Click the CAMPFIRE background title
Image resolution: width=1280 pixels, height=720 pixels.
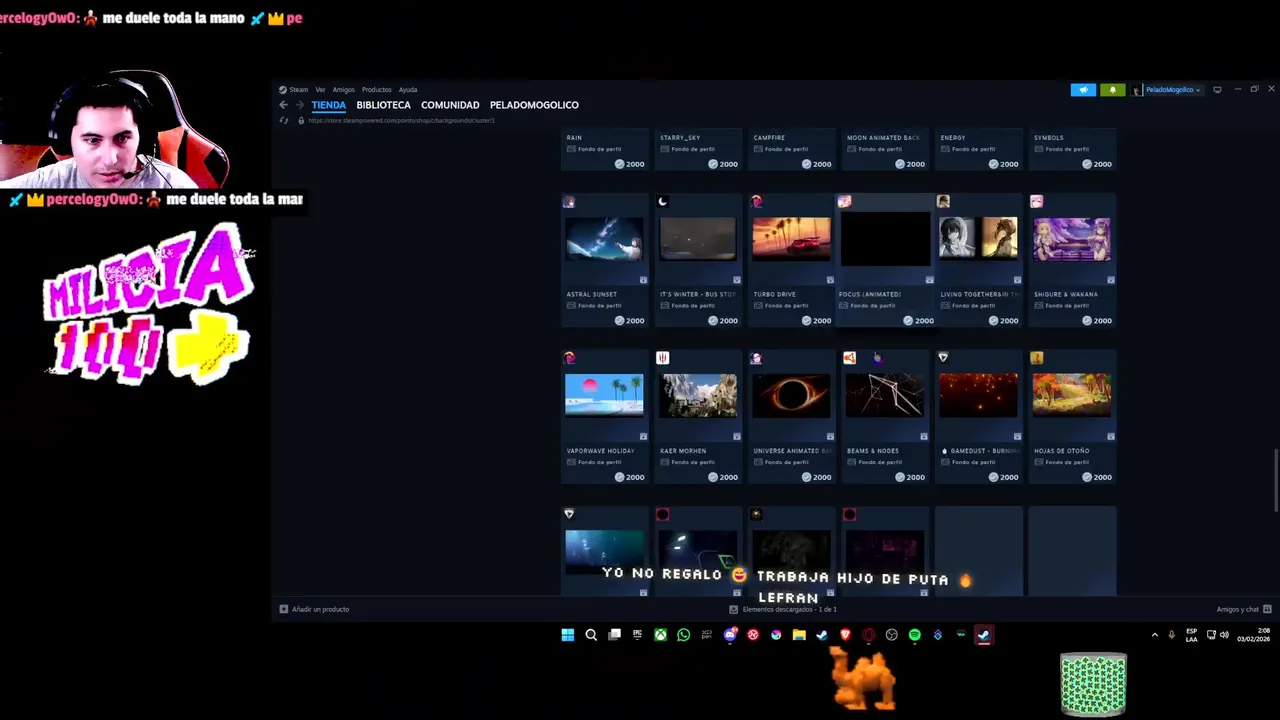769,138
